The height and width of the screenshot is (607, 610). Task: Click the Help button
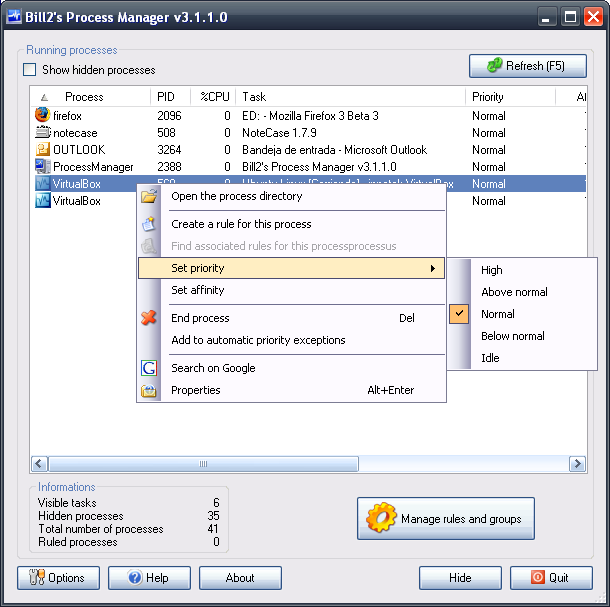coord(149,578)
